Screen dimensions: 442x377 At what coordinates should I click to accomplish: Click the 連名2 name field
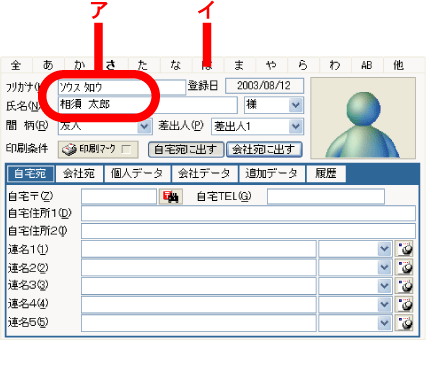pos(199,267)
